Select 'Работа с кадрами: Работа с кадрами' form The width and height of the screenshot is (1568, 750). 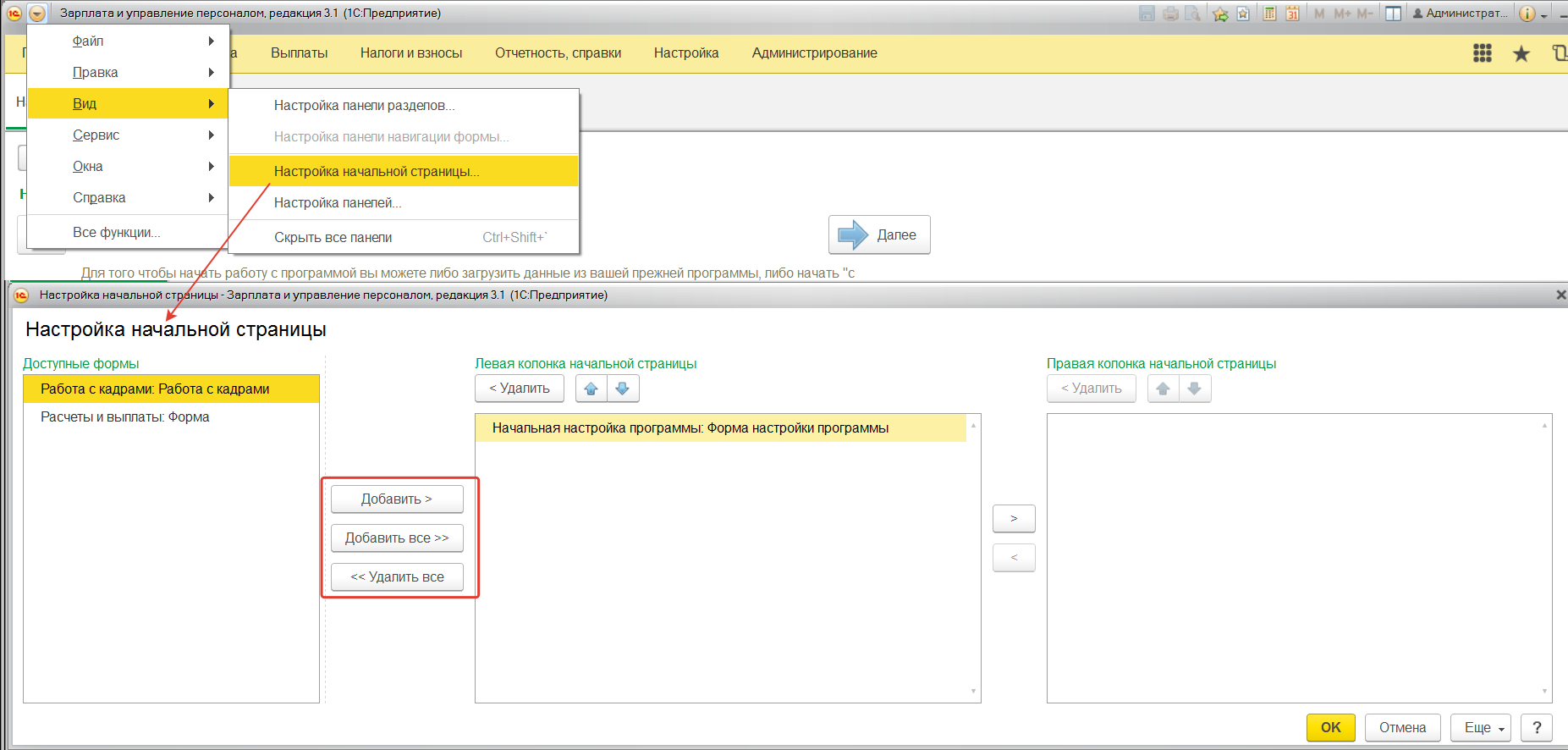[171, 389]
